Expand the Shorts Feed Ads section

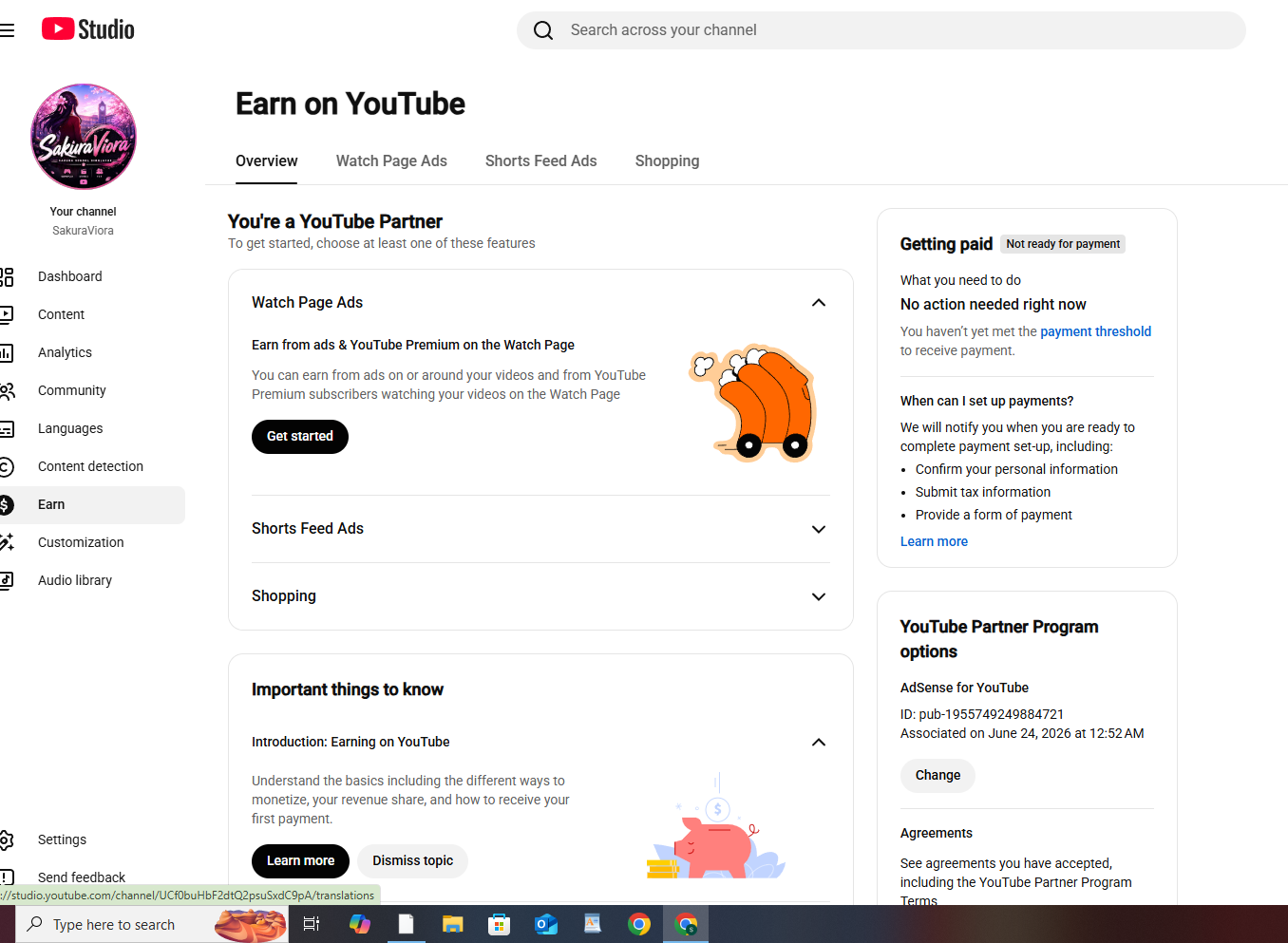(x=819, y=529)
